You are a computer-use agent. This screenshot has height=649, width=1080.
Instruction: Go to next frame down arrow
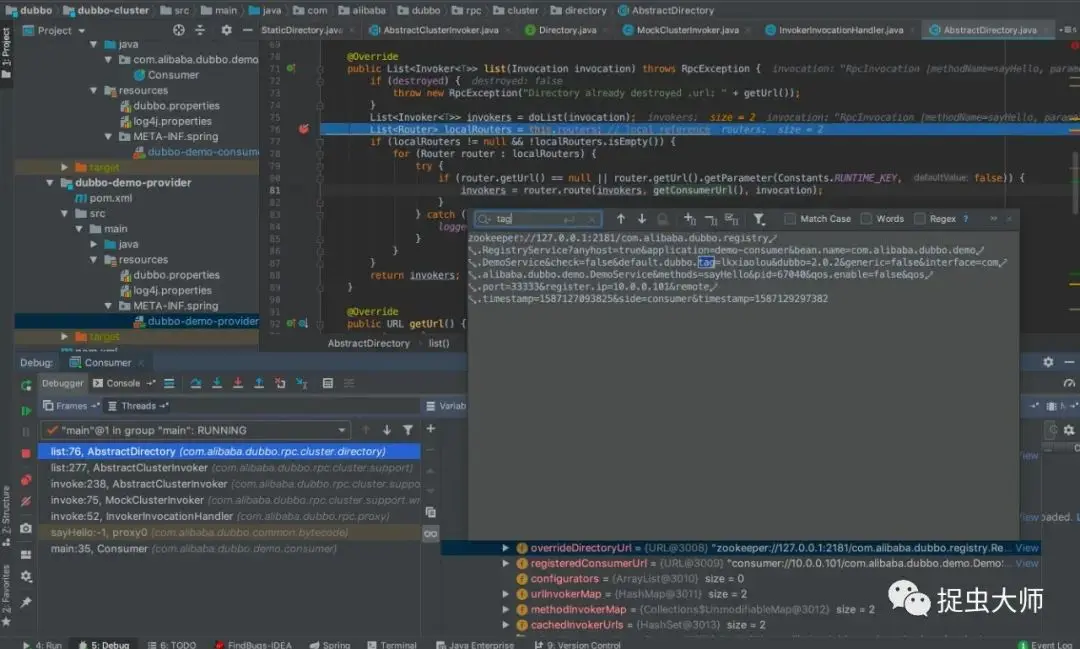[387, 430]
